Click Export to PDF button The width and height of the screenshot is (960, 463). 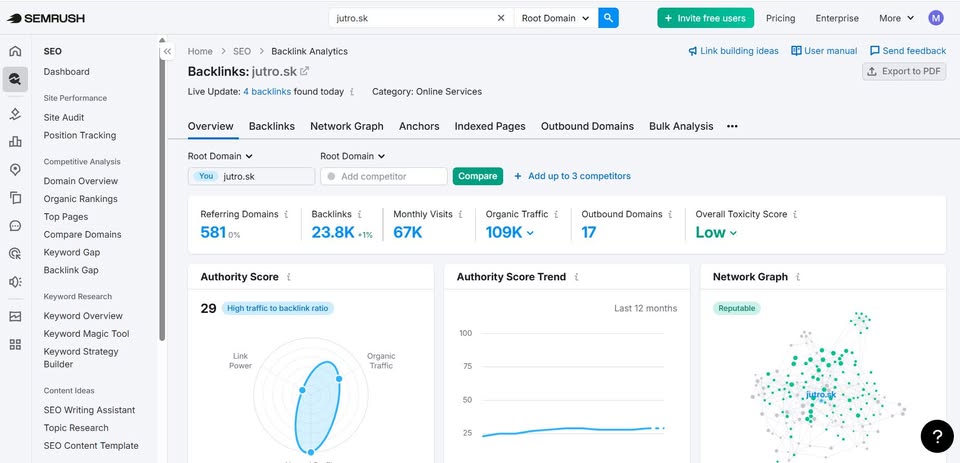(x=904, y=71)
